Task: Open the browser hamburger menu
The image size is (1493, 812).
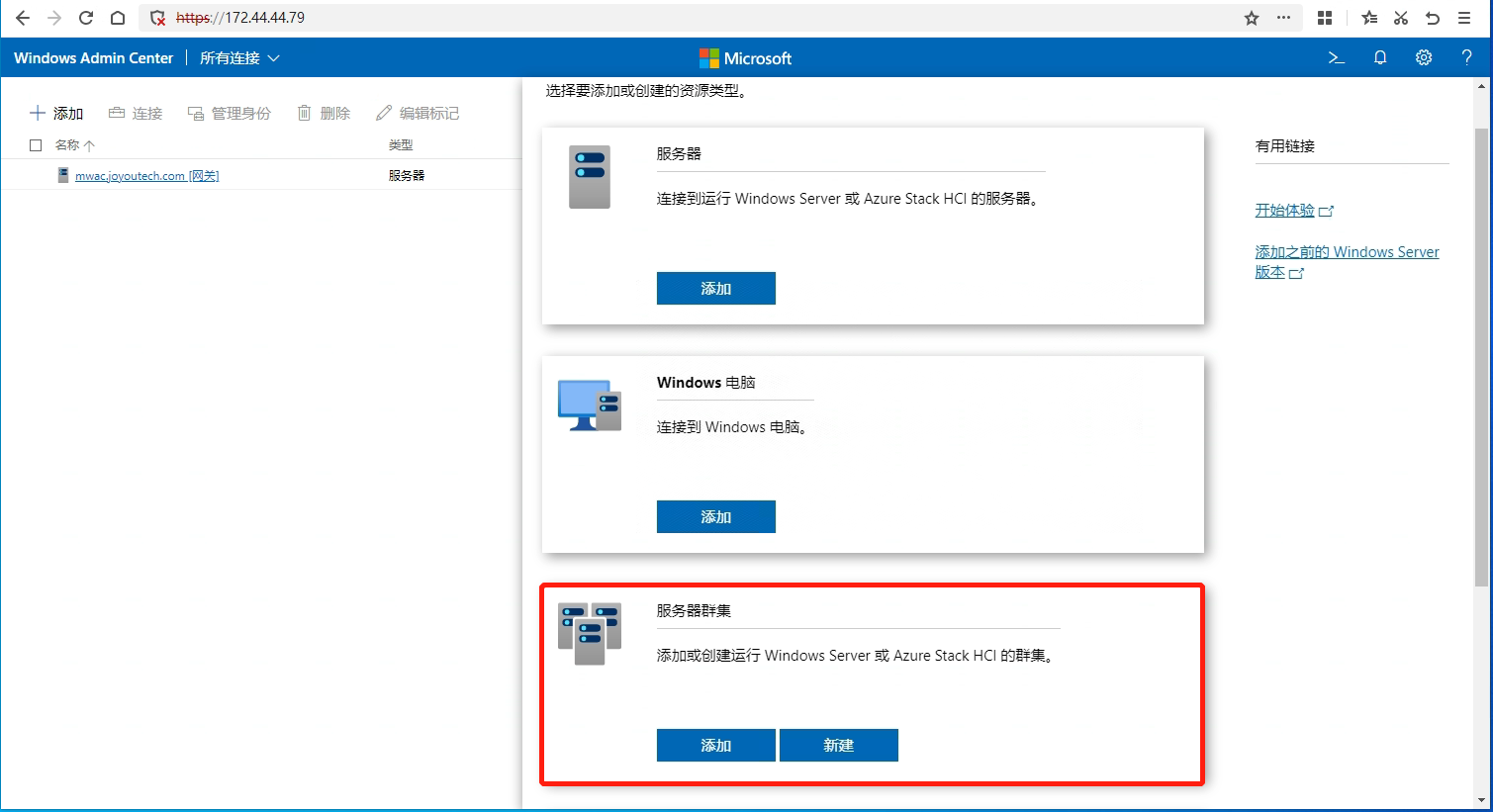Action: (1464, 18)
